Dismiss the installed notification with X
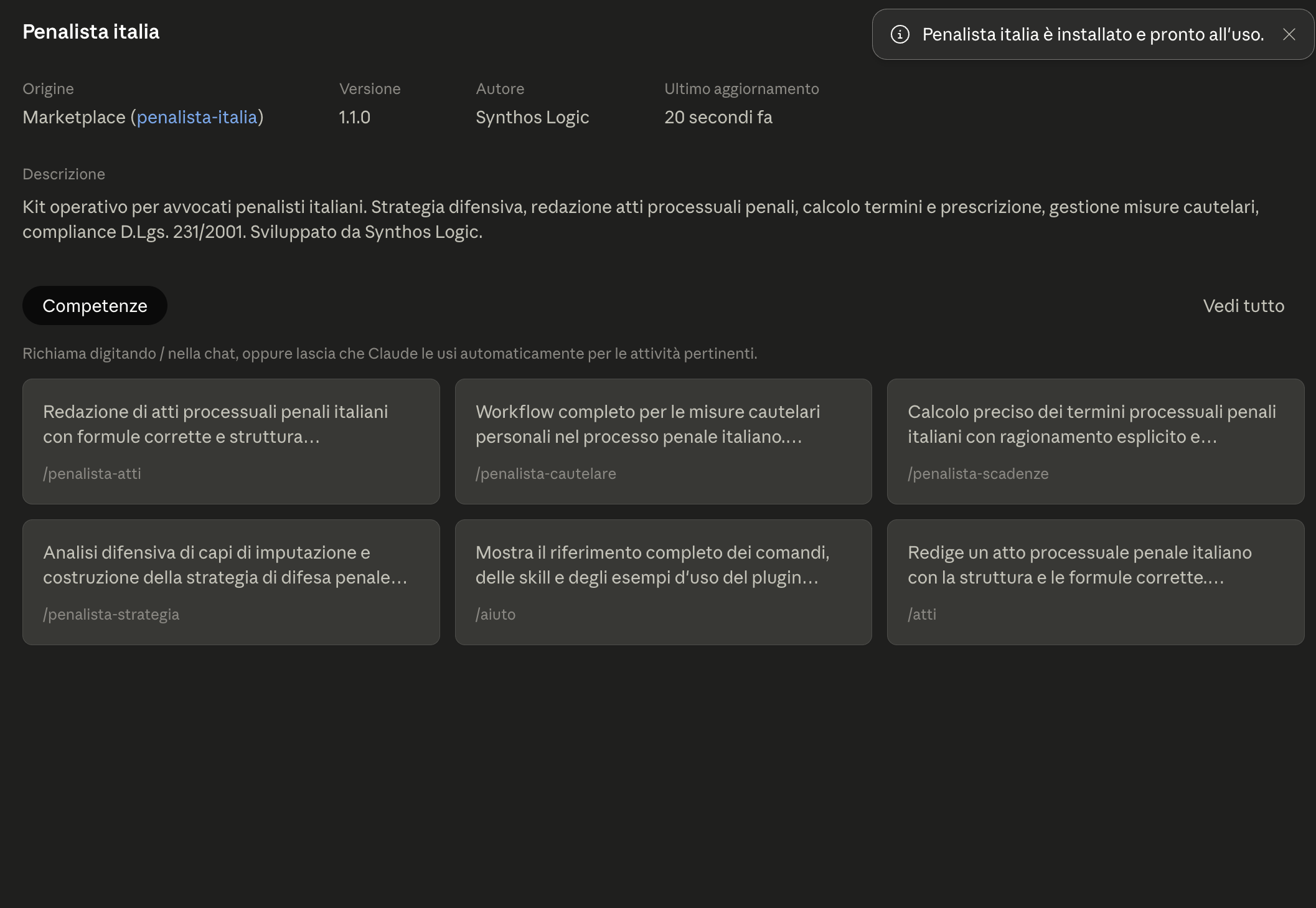 pyautogui.click(x=1289, y=34)
